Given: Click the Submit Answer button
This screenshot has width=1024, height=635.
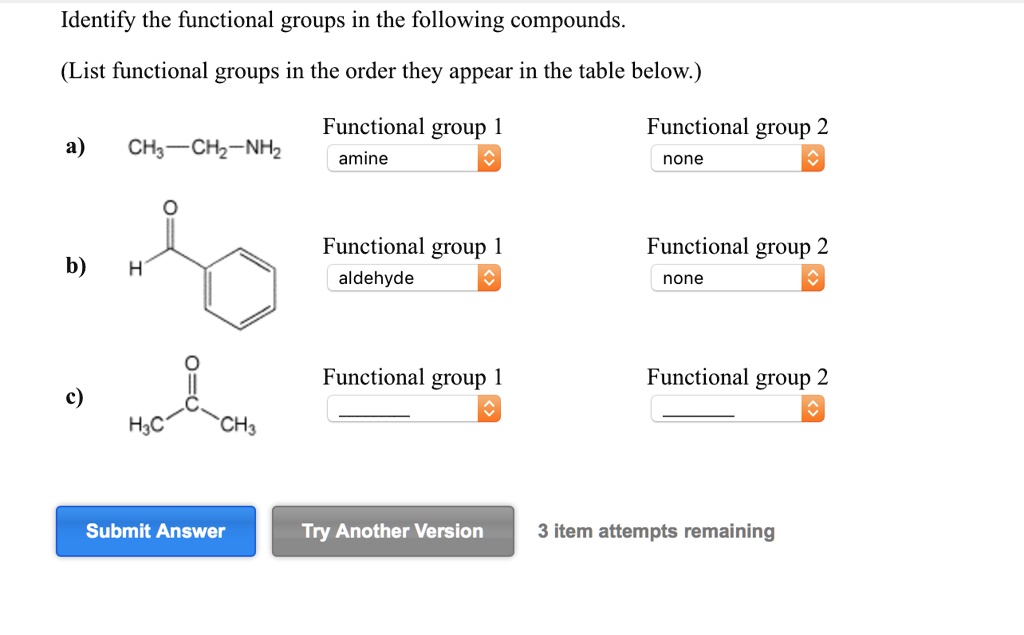Looking at the screenshot, I should click(x=155, y=531).
